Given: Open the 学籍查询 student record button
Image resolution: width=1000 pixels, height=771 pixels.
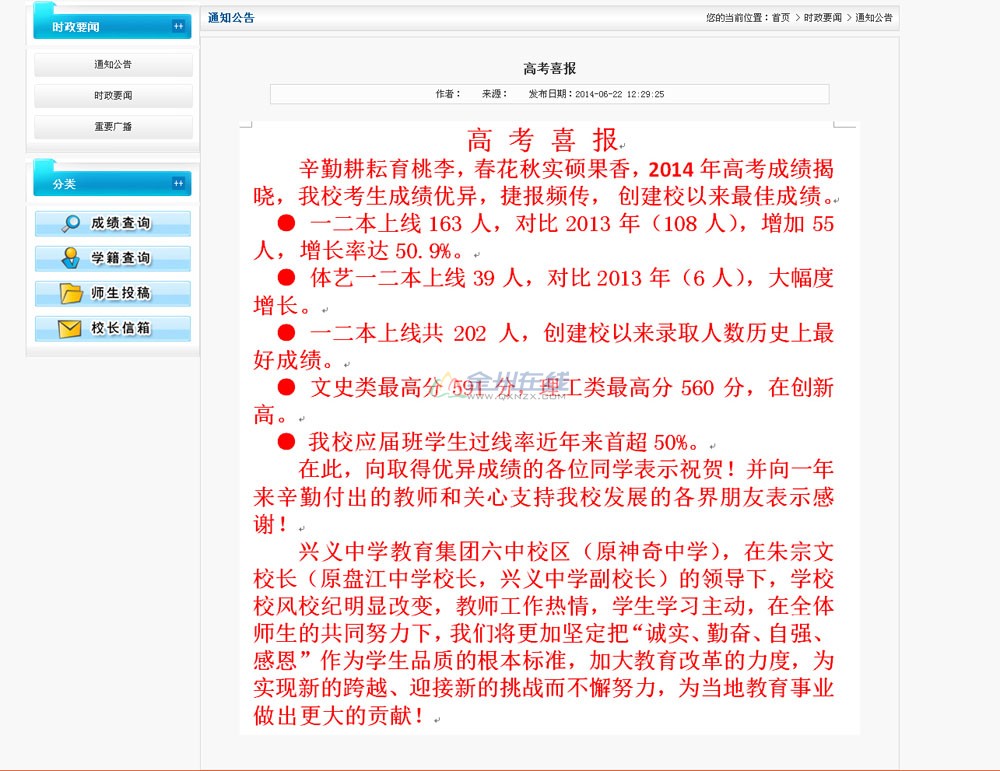Looking at the screenshot, I should (113, 258).
